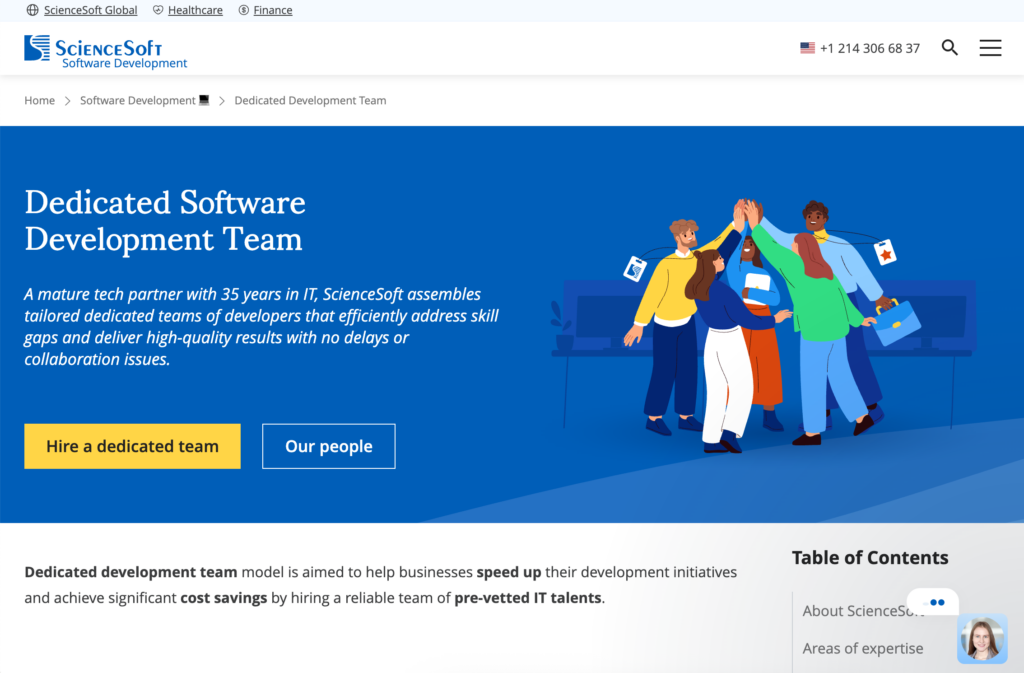This screenshot has height=673, width=1024.
Task: Navigate to Home in the breadcrumb
Action: (x=40, y=100)
